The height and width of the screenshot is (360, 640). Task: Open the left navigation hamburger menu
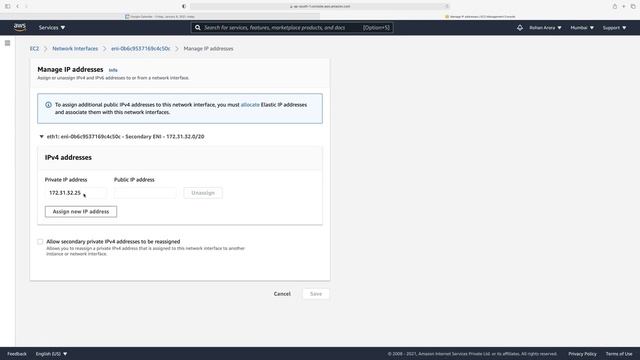(7, 43)
